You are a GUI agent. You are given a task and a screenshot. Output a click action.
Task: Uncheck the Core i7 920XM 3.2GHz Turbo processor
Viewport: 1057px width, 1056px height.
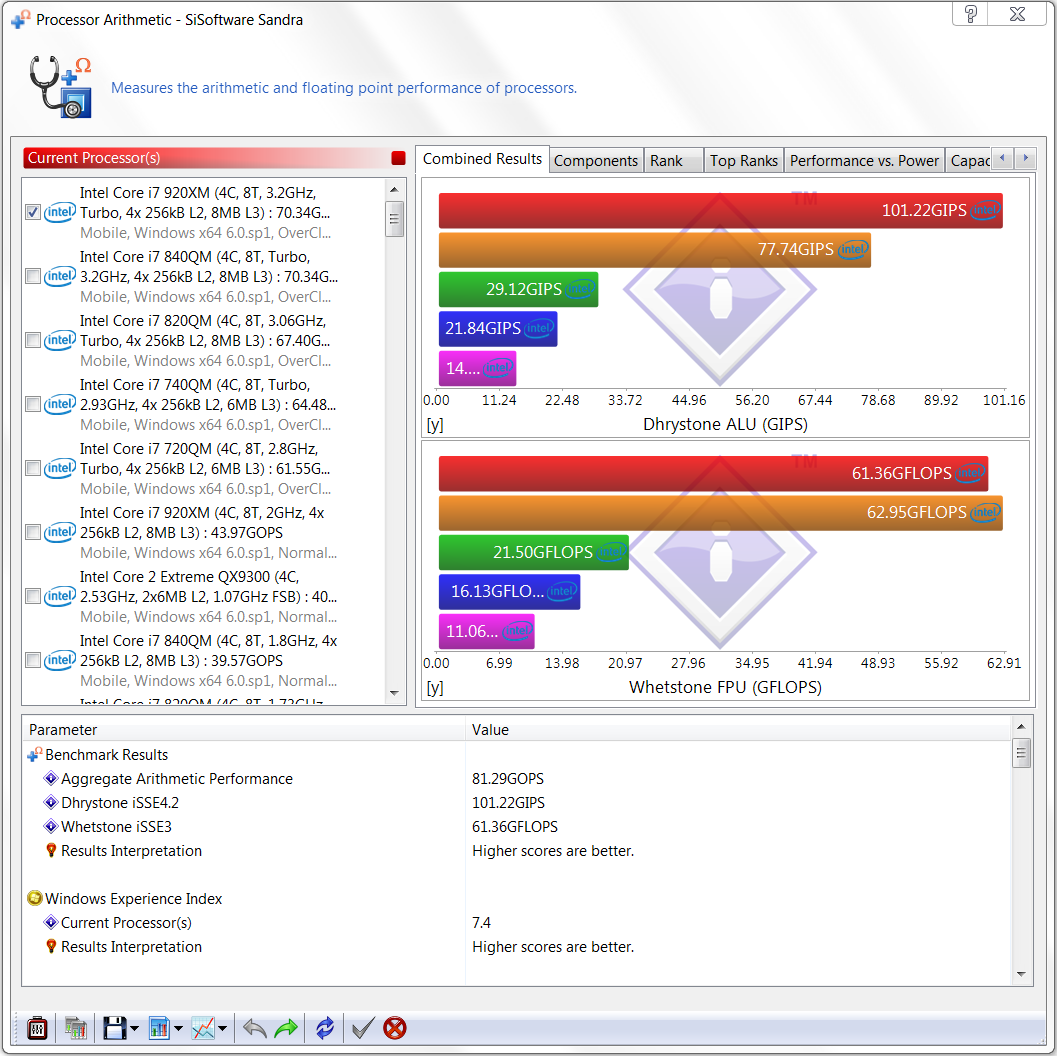point(33,212)
